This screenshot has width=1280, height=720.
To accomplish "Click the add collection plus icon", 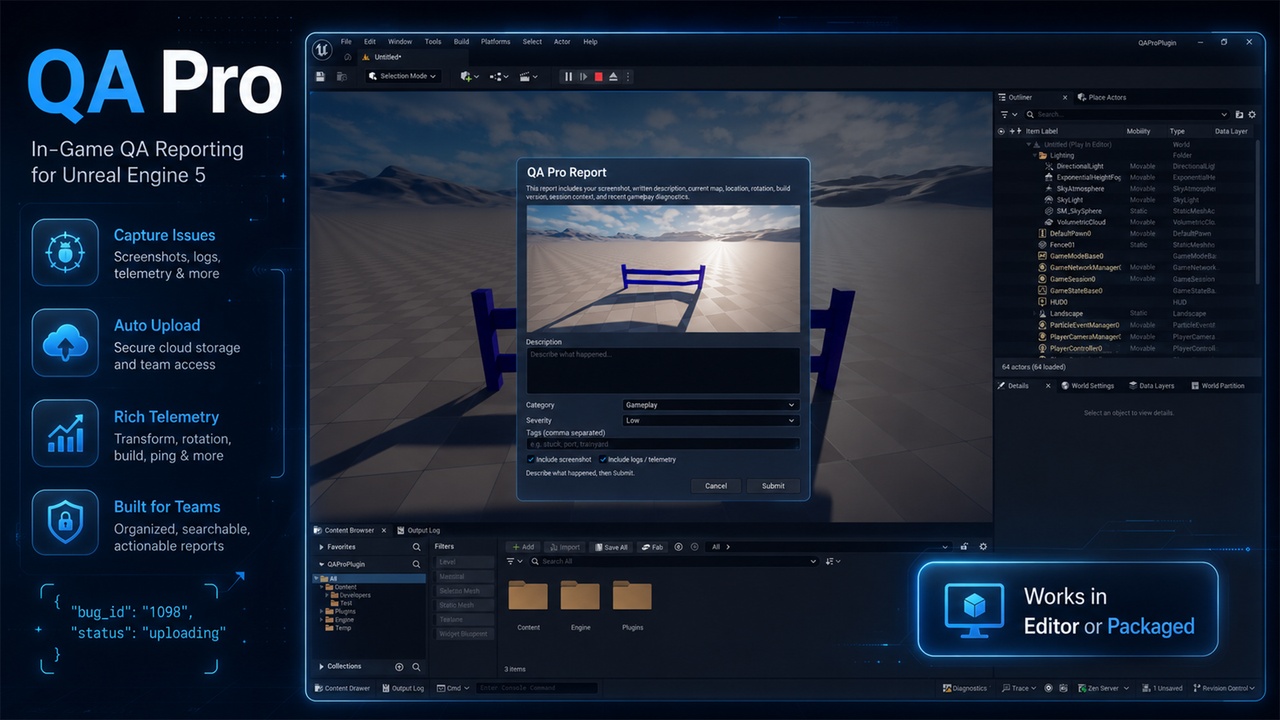I will tap(399, 667).
